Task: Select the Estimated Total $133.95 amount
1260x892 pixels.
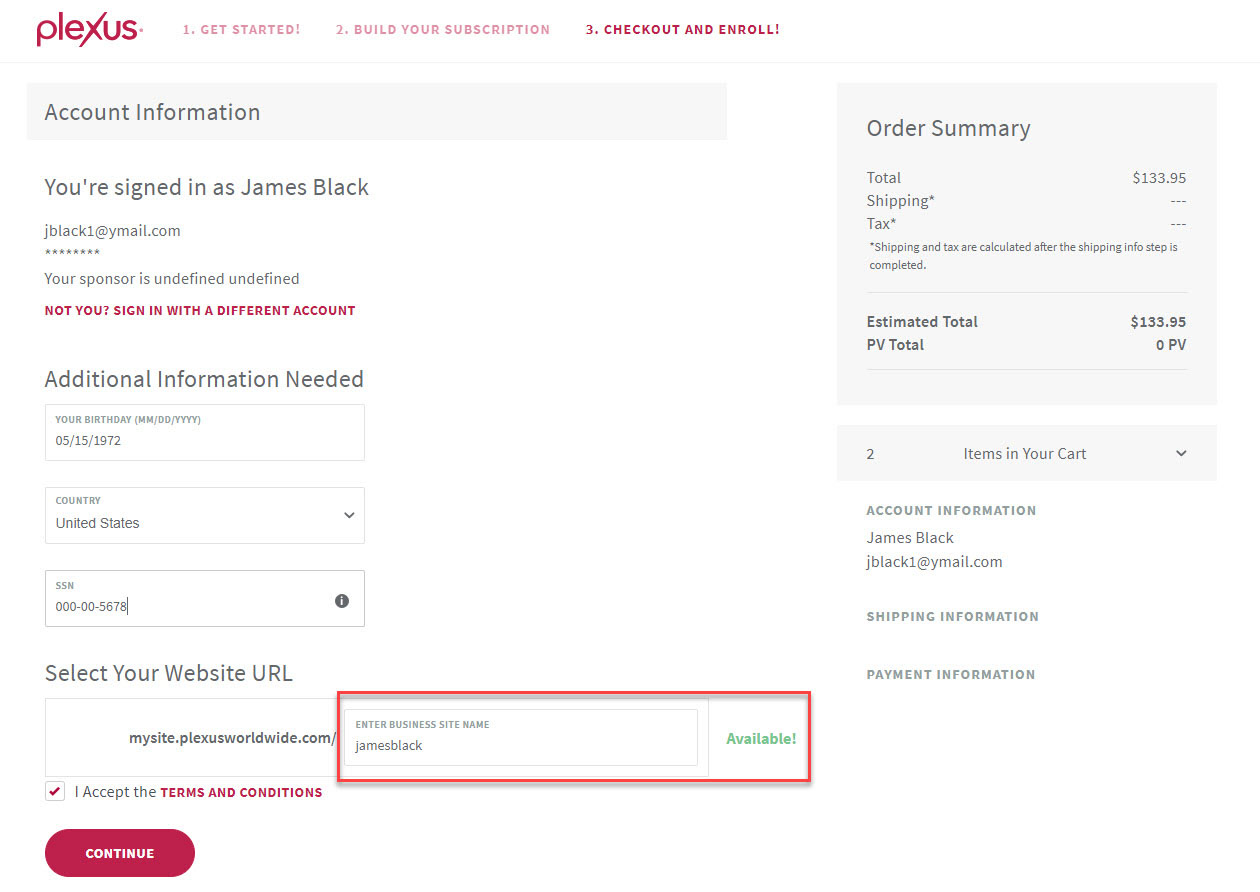Action: (1158, 322)
